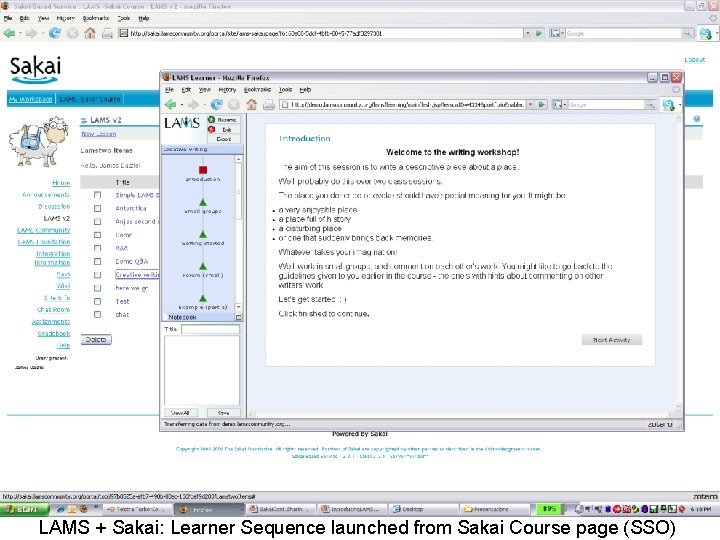Viewport: 720px width, 540px height.
Task: Click the Notebook Title input field
Action: coord(210,329)
